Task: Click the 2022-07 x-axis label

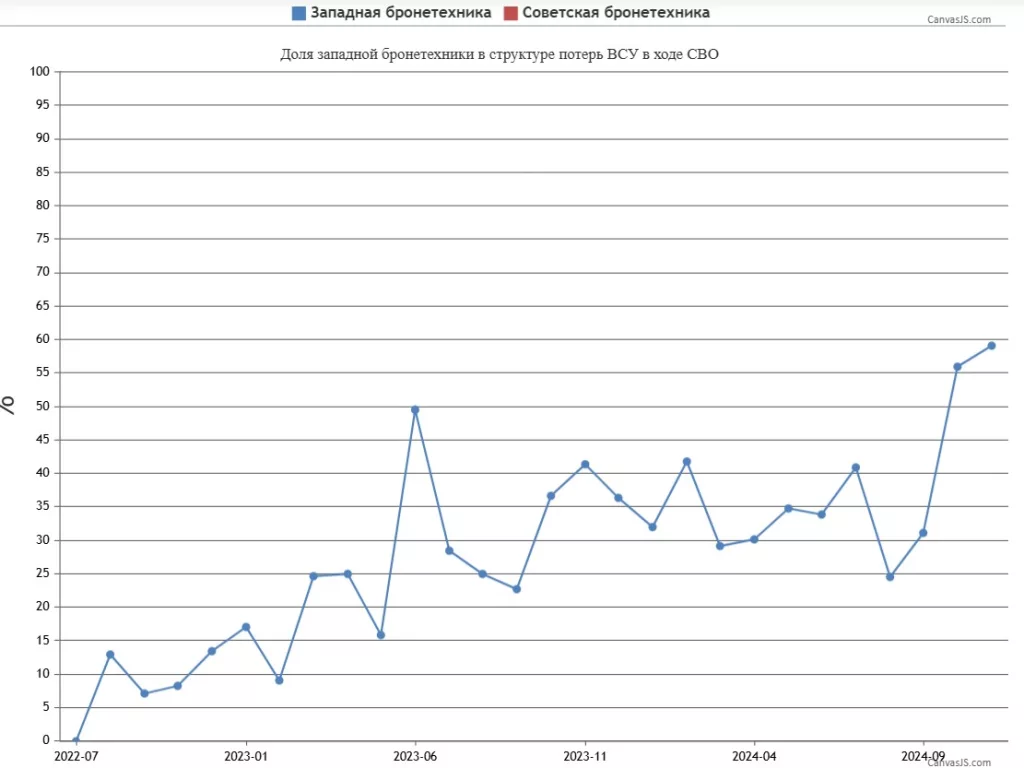Action: [x=76, y=756]
